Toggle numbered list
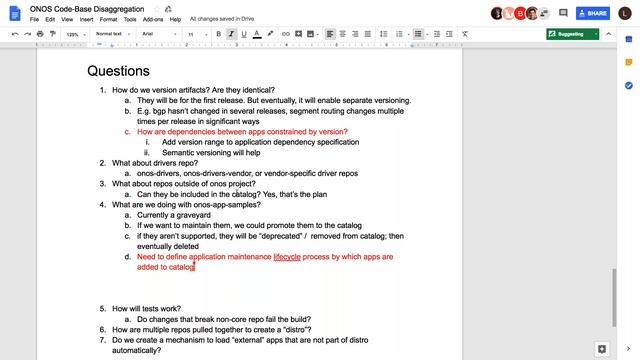The height and width of the screenshot is (360, 640). pos(399,34)
